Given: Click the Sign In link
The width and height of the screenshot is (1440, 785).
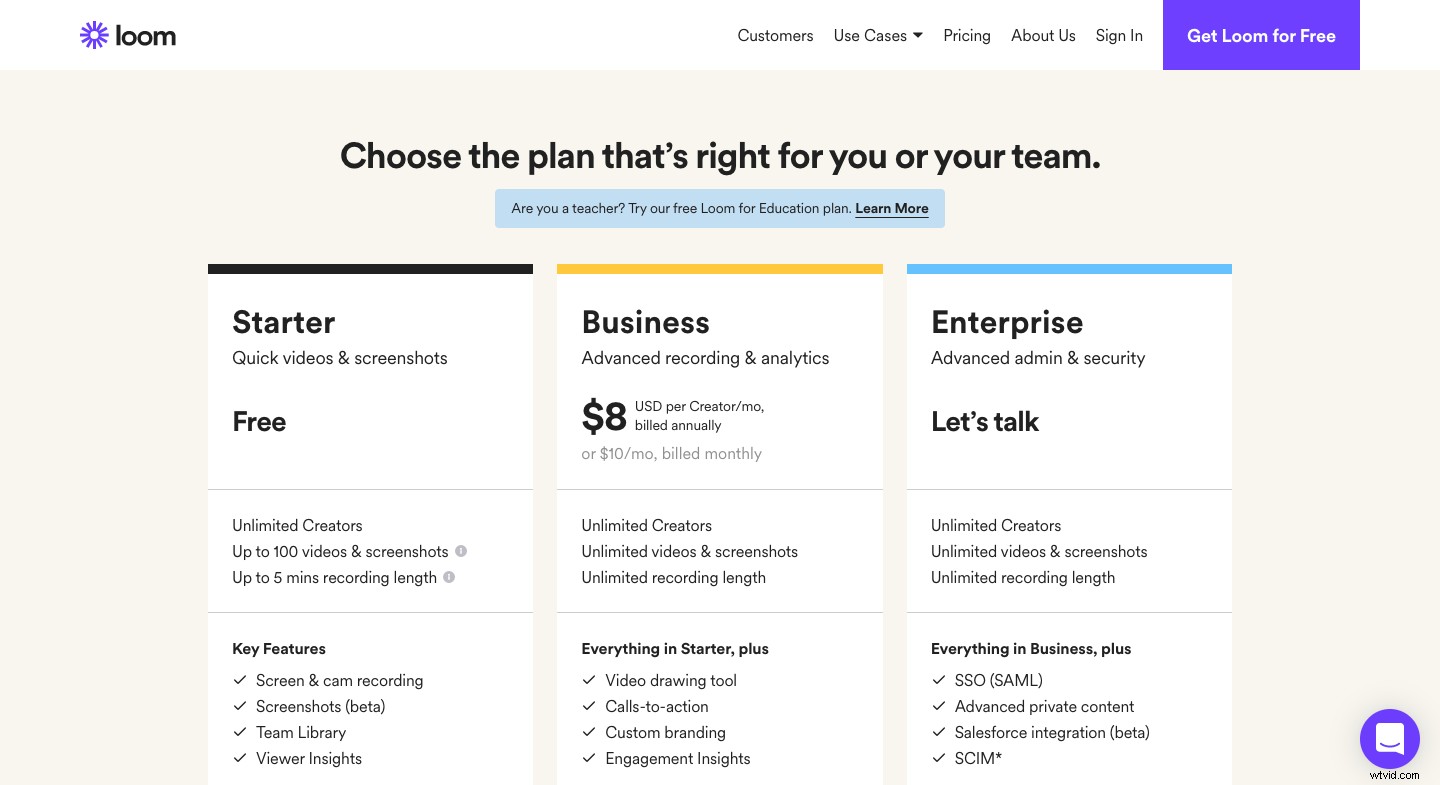Looking at the screenshot, I should pyautogui.click(x=1119, y=35).
